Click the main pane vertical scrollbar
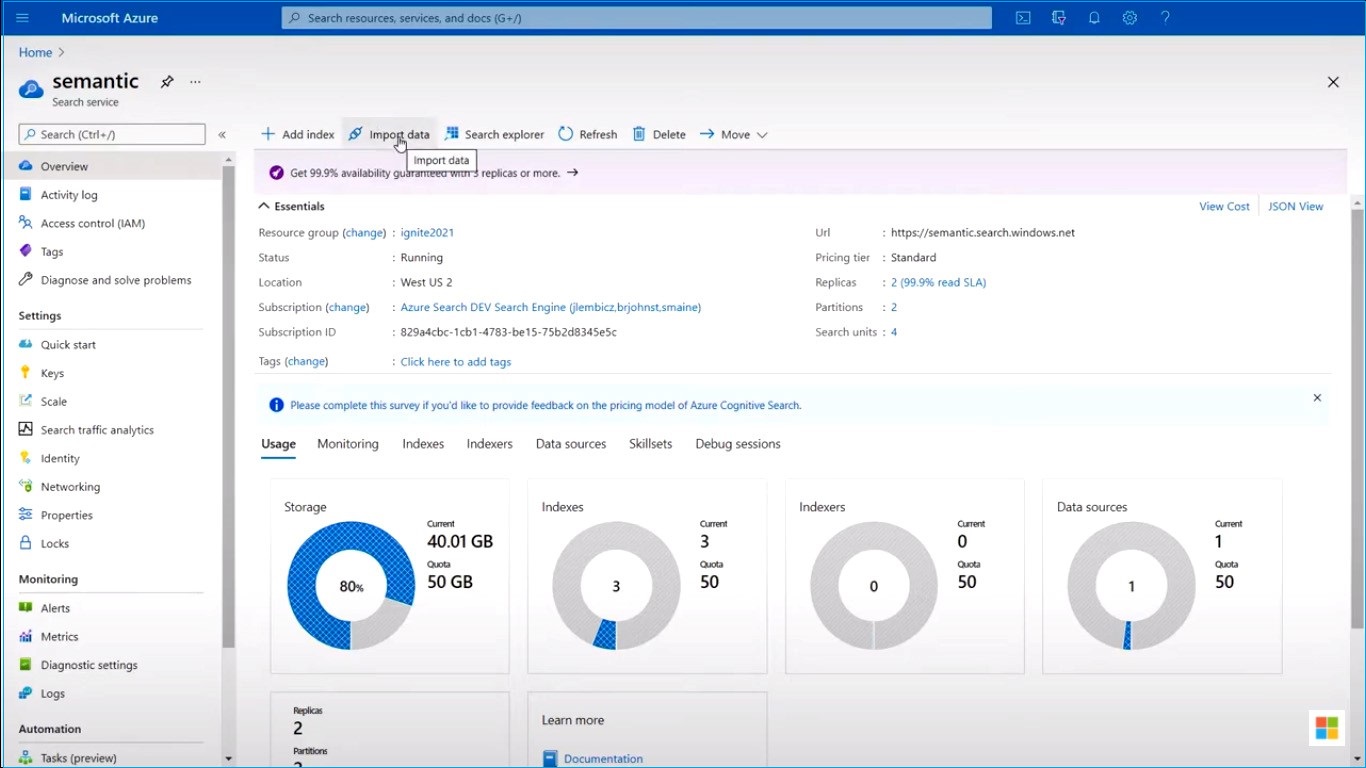Image resolution: width=1366 pixels, height=768 pixels. 1357,420
